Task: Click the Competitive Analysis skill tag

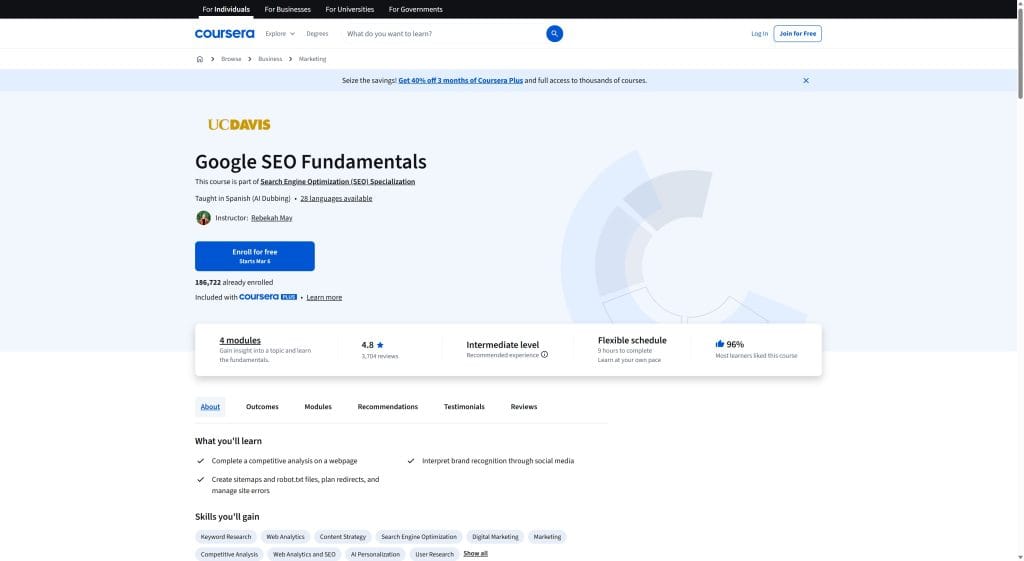Action: (229, 554)
